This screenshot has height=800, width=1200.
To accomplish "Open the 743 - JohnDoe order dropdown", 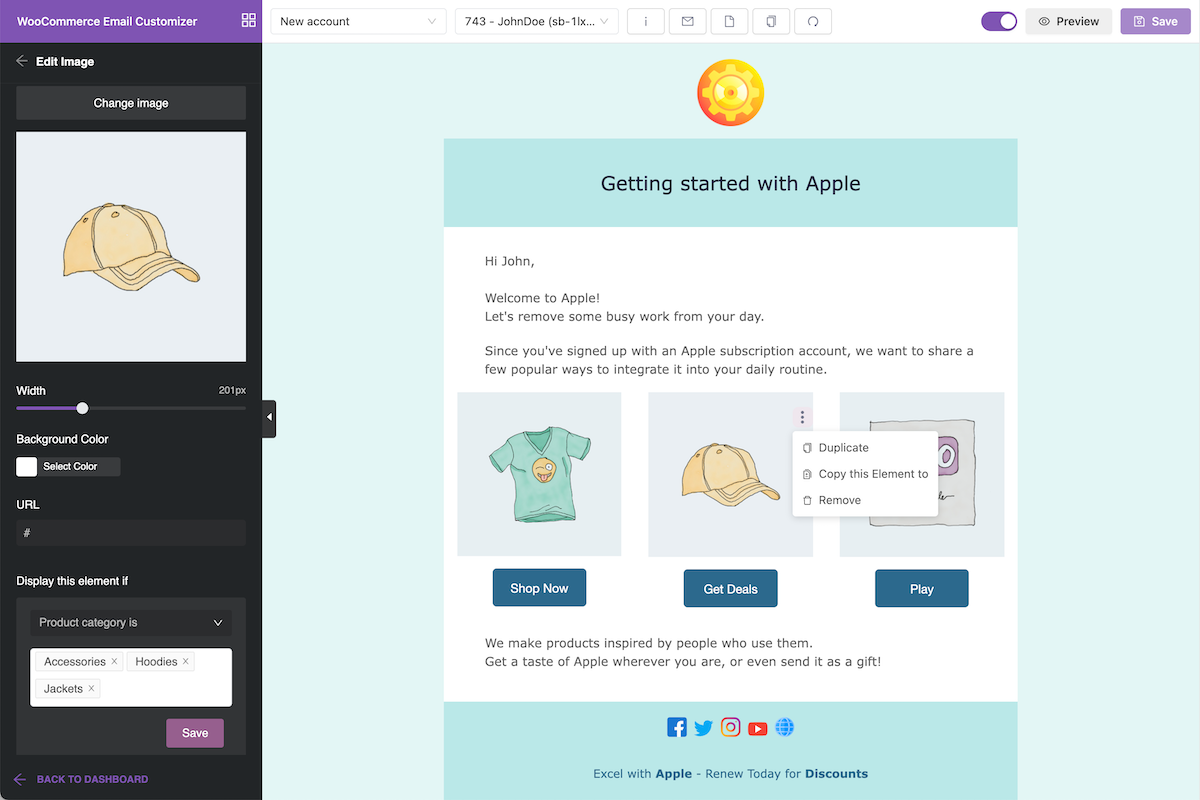I will (537, 21).
